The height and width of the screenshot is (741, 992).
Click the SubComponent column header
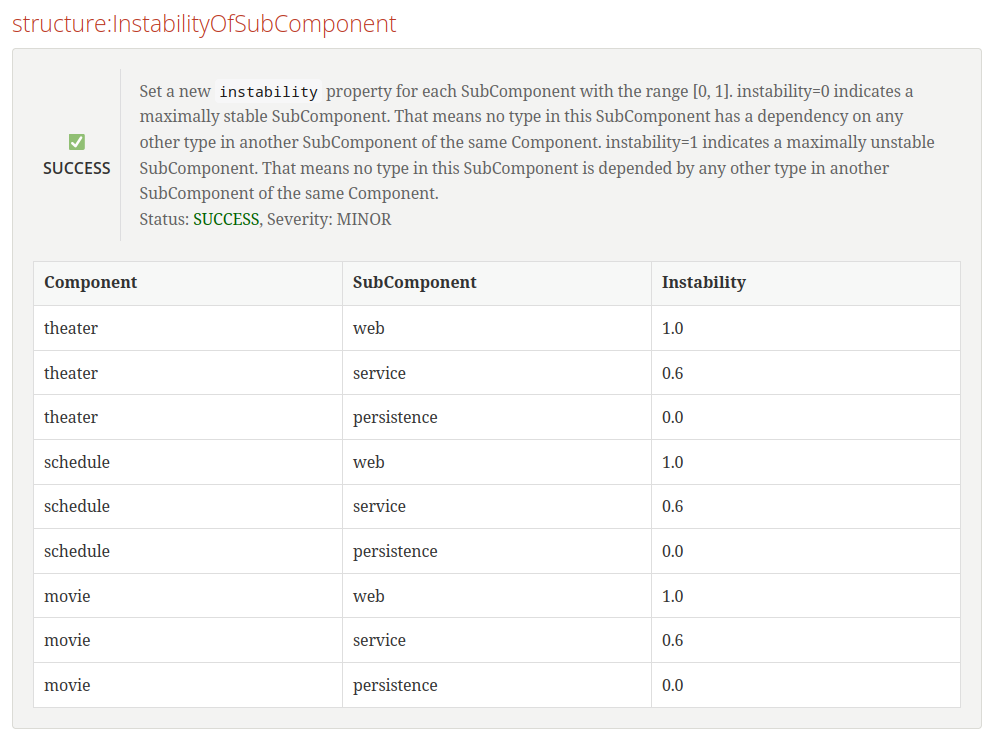(415, 283)
